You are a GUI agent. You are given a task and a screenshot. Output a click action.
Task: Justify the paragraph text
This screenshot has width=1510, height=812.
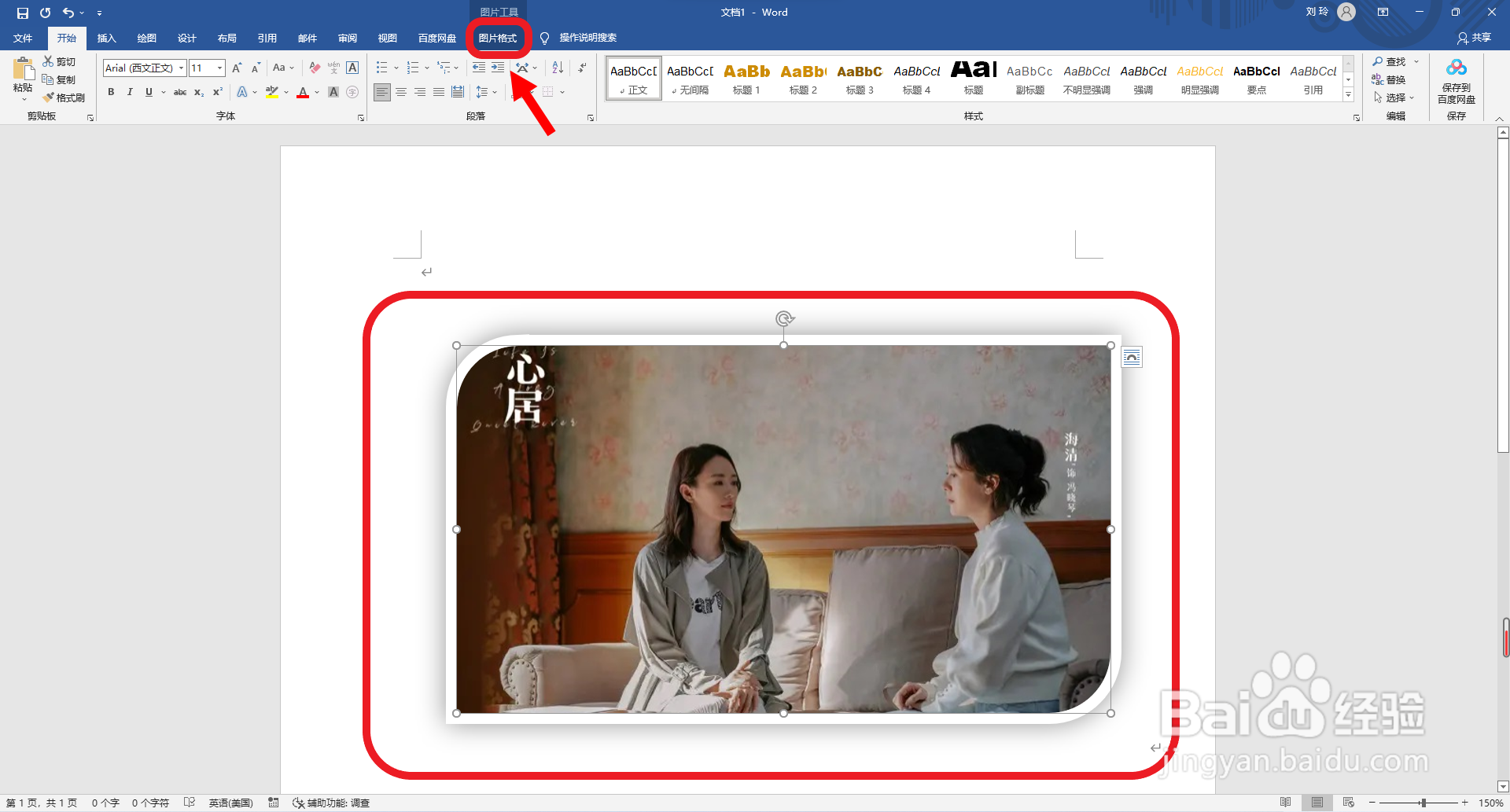pos(439,92)
